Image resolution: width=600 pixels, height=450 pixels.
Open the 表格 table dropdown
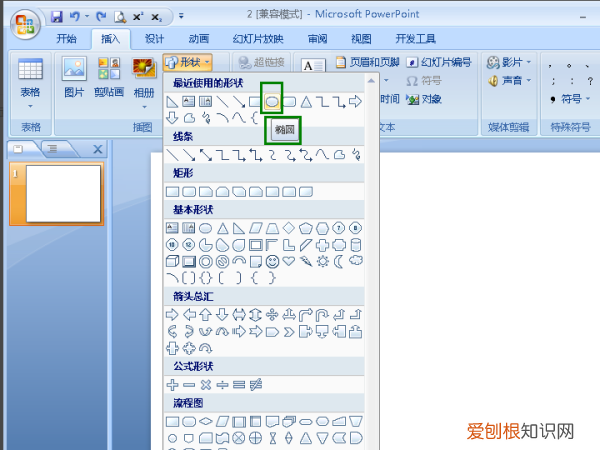click(x=30, y=80)
